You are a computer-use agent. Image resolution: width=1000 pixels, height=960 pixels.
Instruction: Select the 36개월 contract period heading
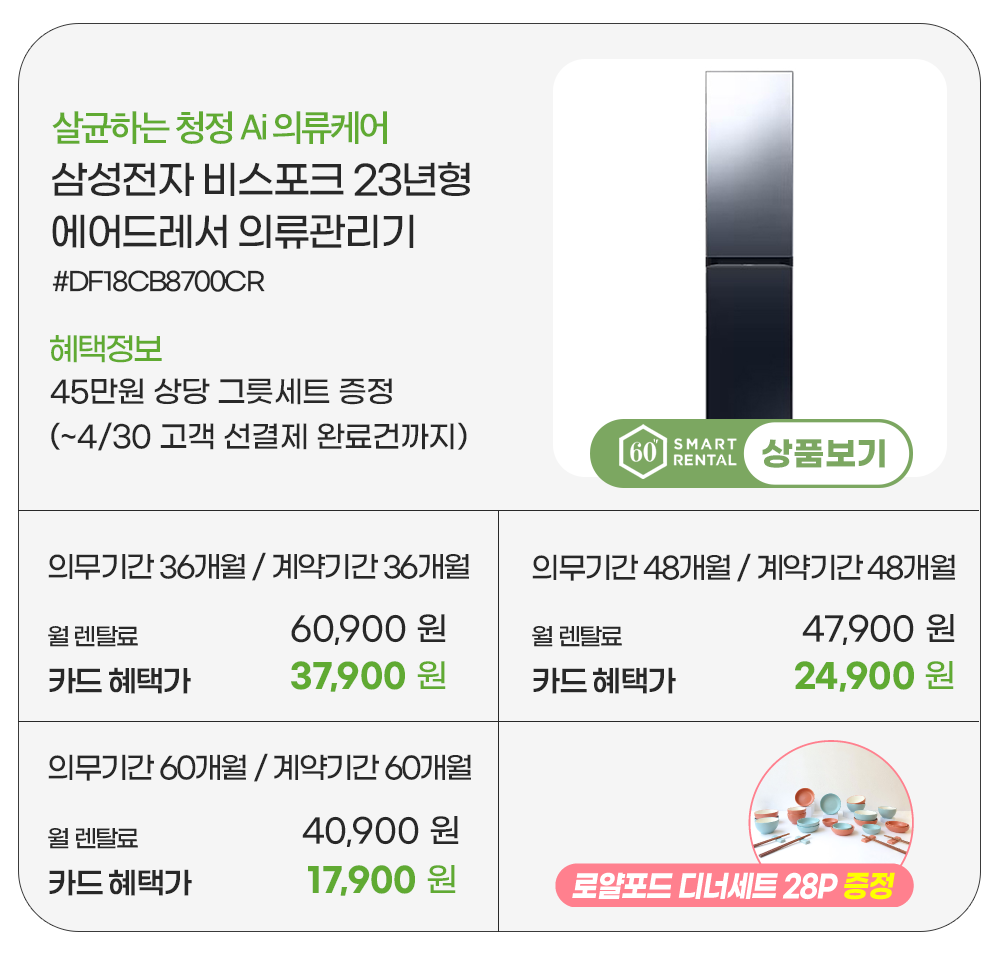click(259, 568)
